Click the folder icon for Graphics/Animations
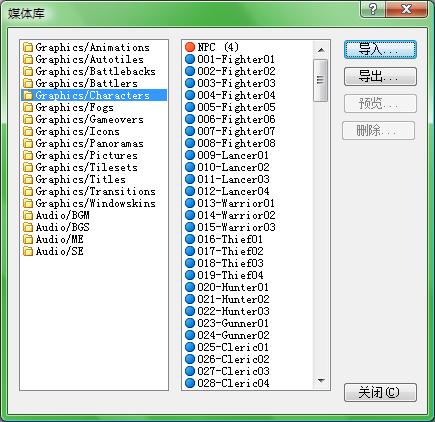This screenshot has width=435, height=422. coord(28,47)
